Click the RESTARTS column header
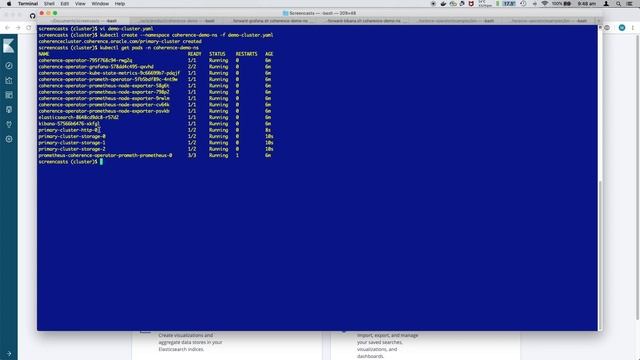 [x=247, y=54]
